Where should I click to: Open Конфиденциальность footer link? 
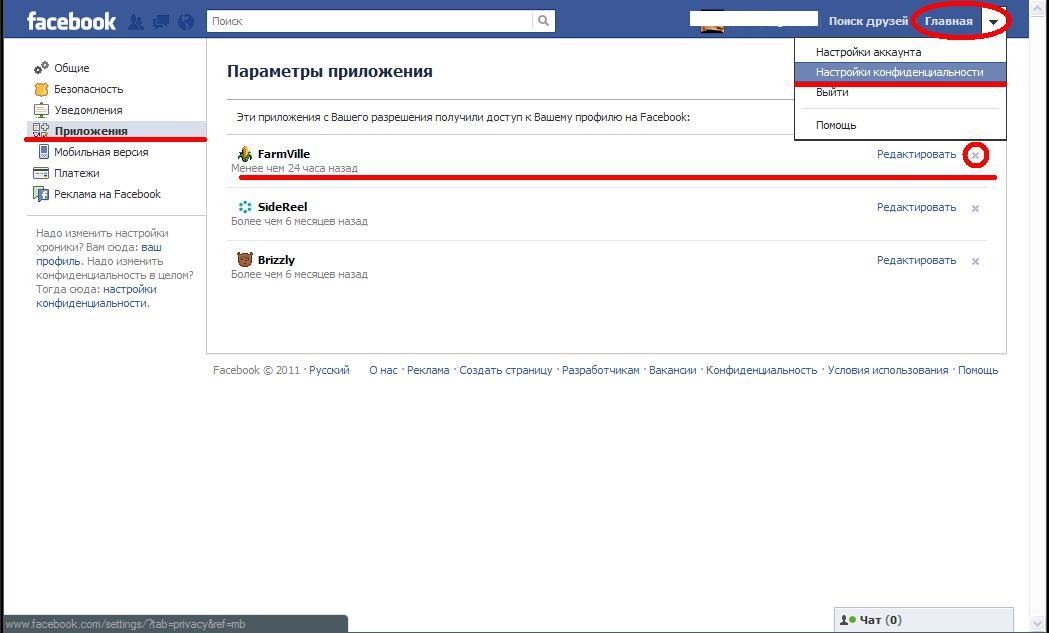point(761,370)
